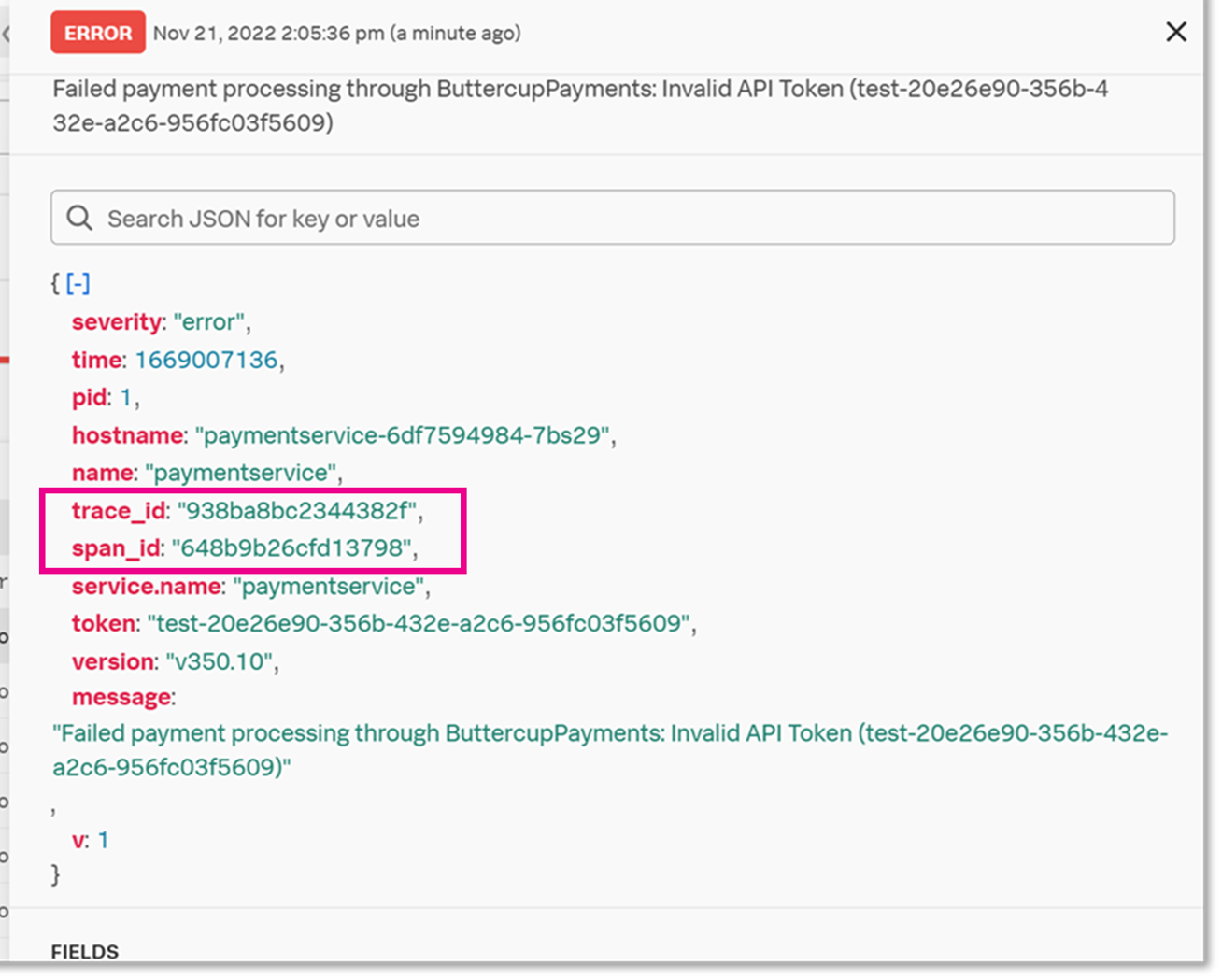Click the severity key in JSON
This screenshot has width=1222, height=980.
click(117, 322)
